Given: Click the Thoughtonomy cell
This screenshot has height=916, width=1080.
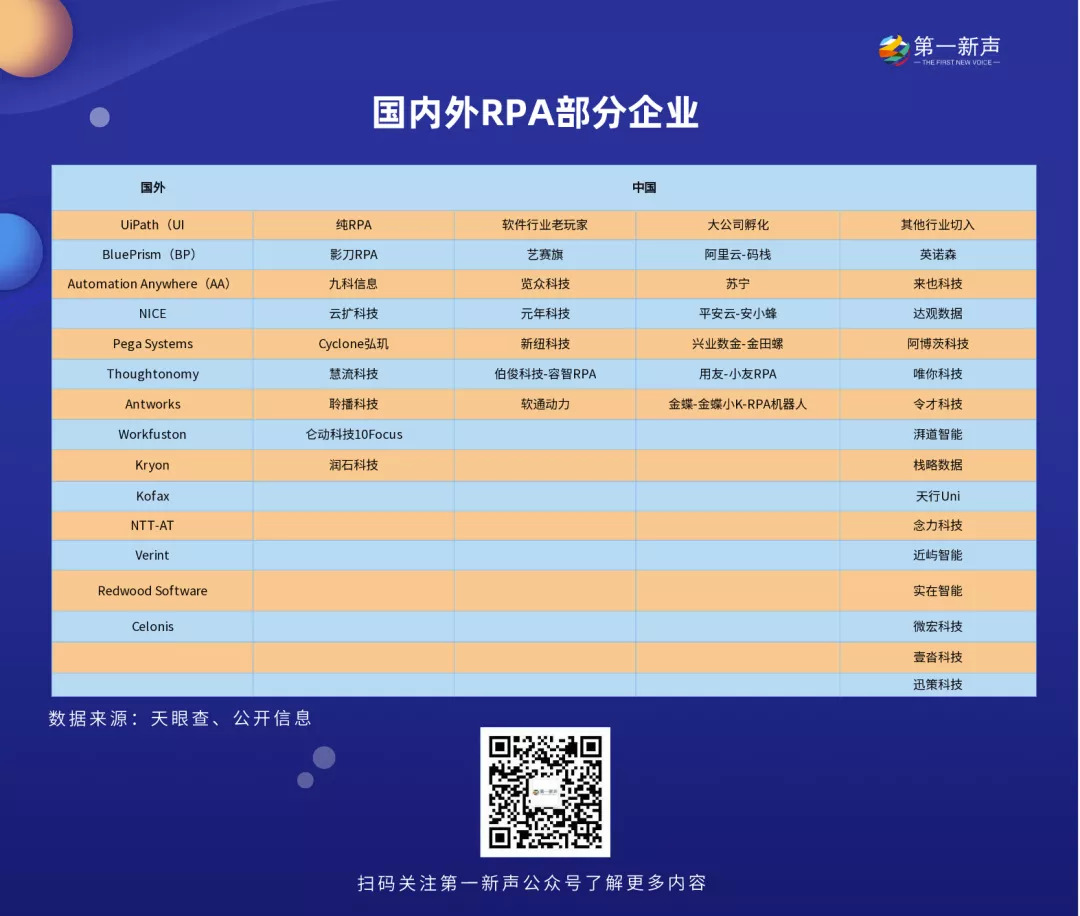Looking at the screenshot, I should pyautogui.click(x=152, y=374).
